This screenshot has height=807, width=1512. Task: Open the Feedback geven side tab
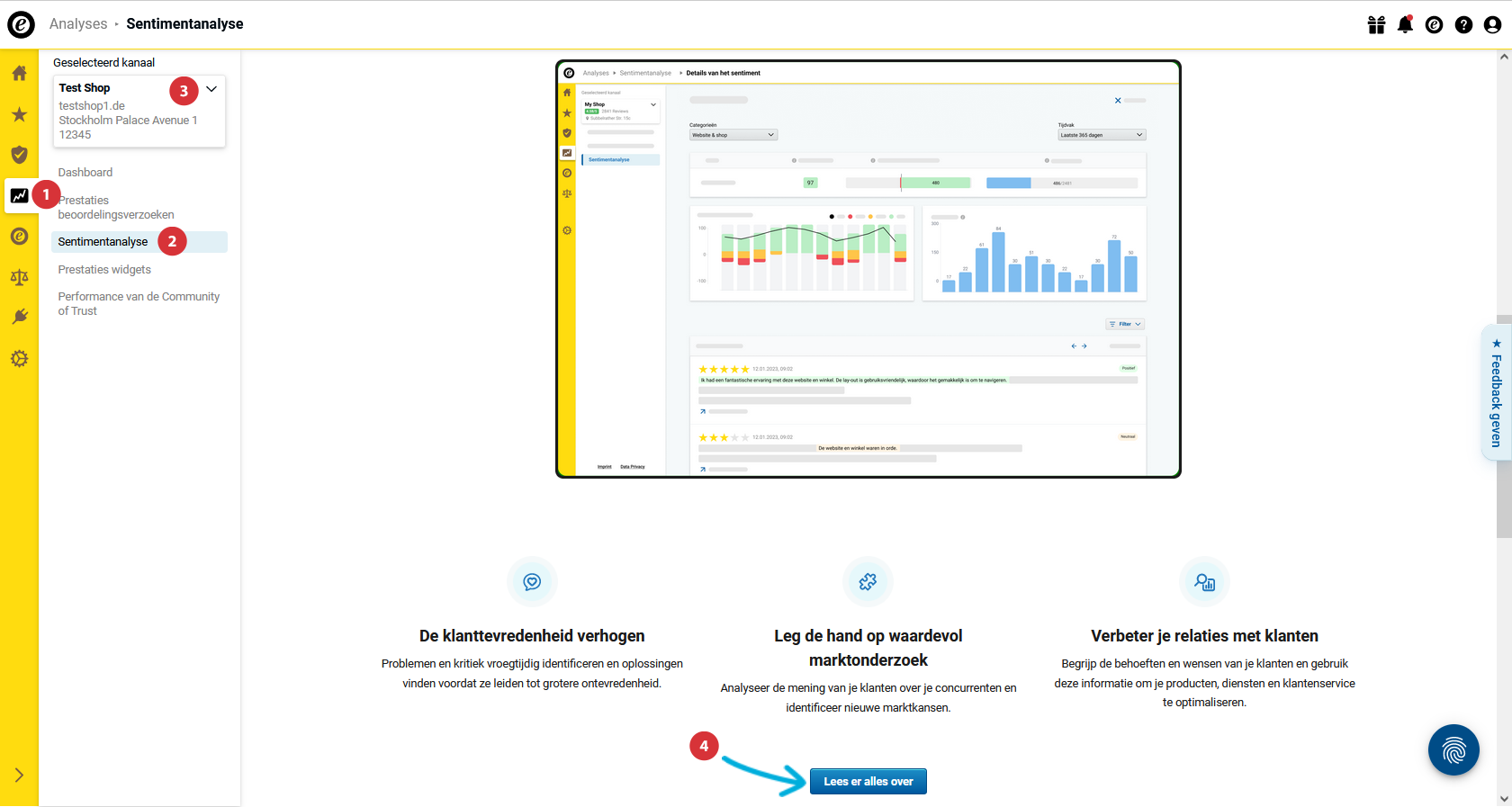pyautogui.click(x=1496, y=394)
